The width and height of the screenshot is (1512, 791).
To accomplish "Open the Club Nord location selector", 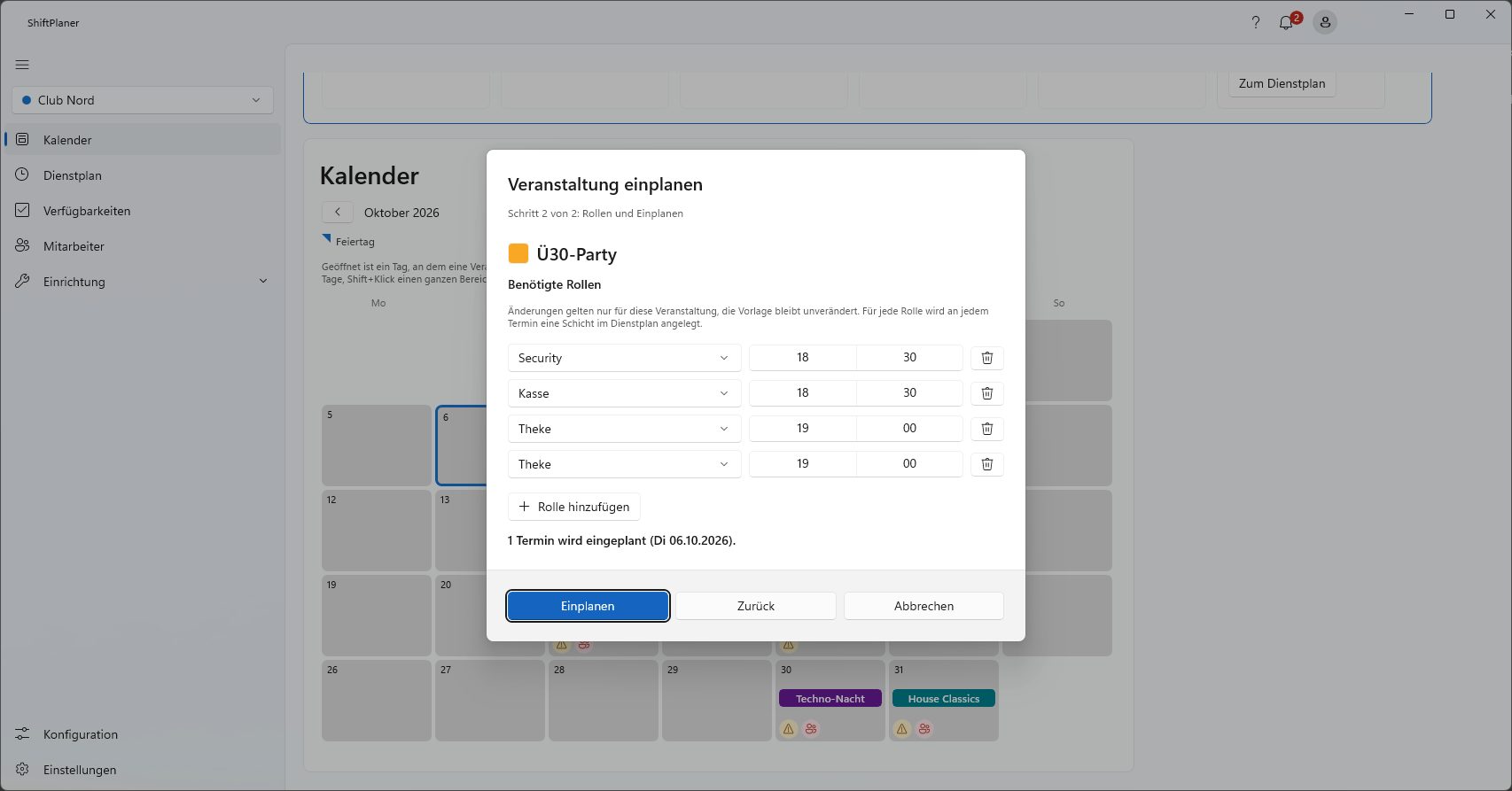I will click(143, 100).
